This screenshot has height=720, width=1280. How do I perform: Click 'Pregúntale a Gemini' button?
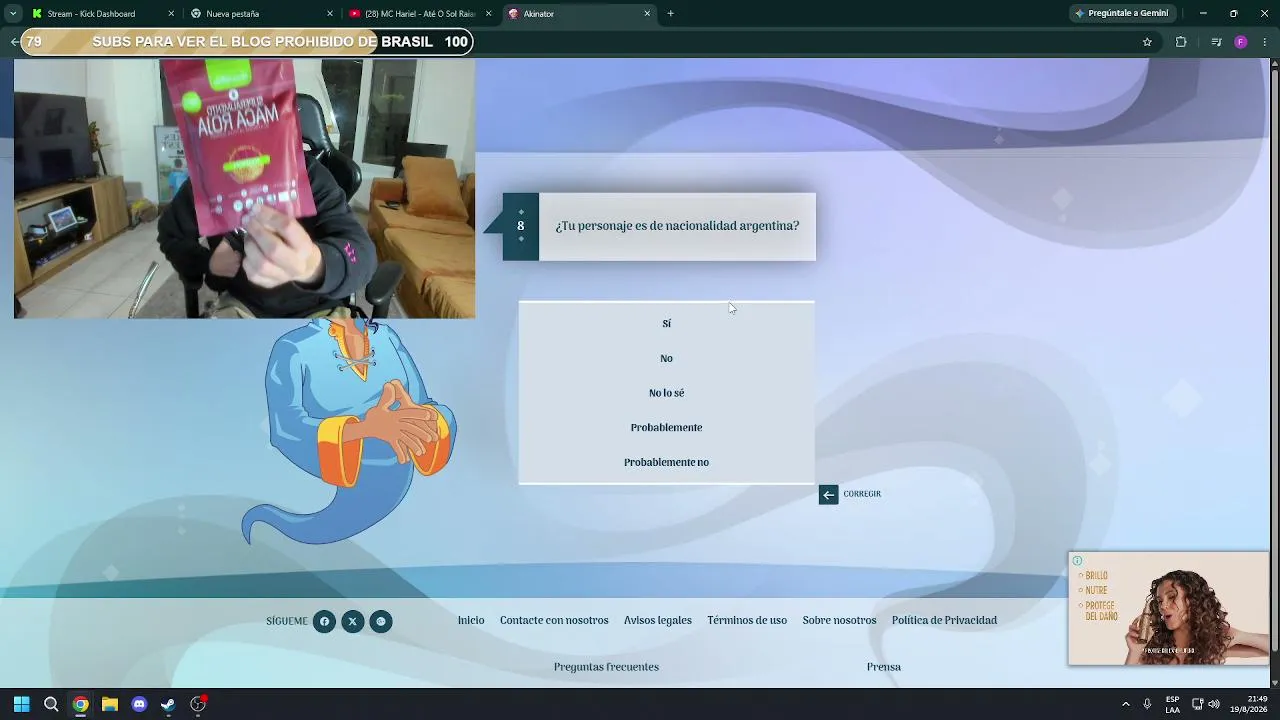1122,14
